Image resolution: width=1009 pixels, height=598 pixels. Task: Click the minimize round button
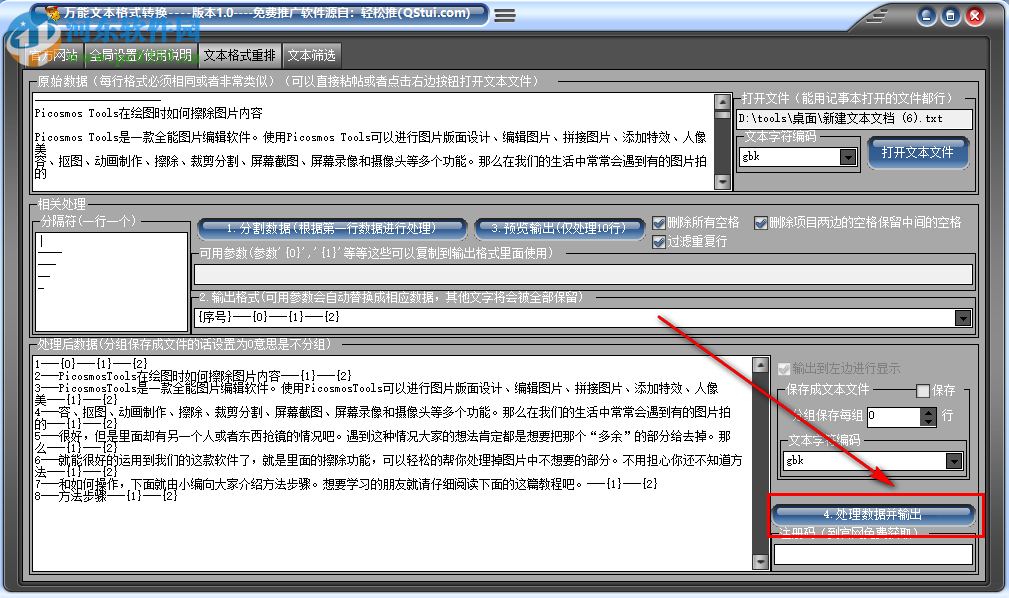coord(927,16)
